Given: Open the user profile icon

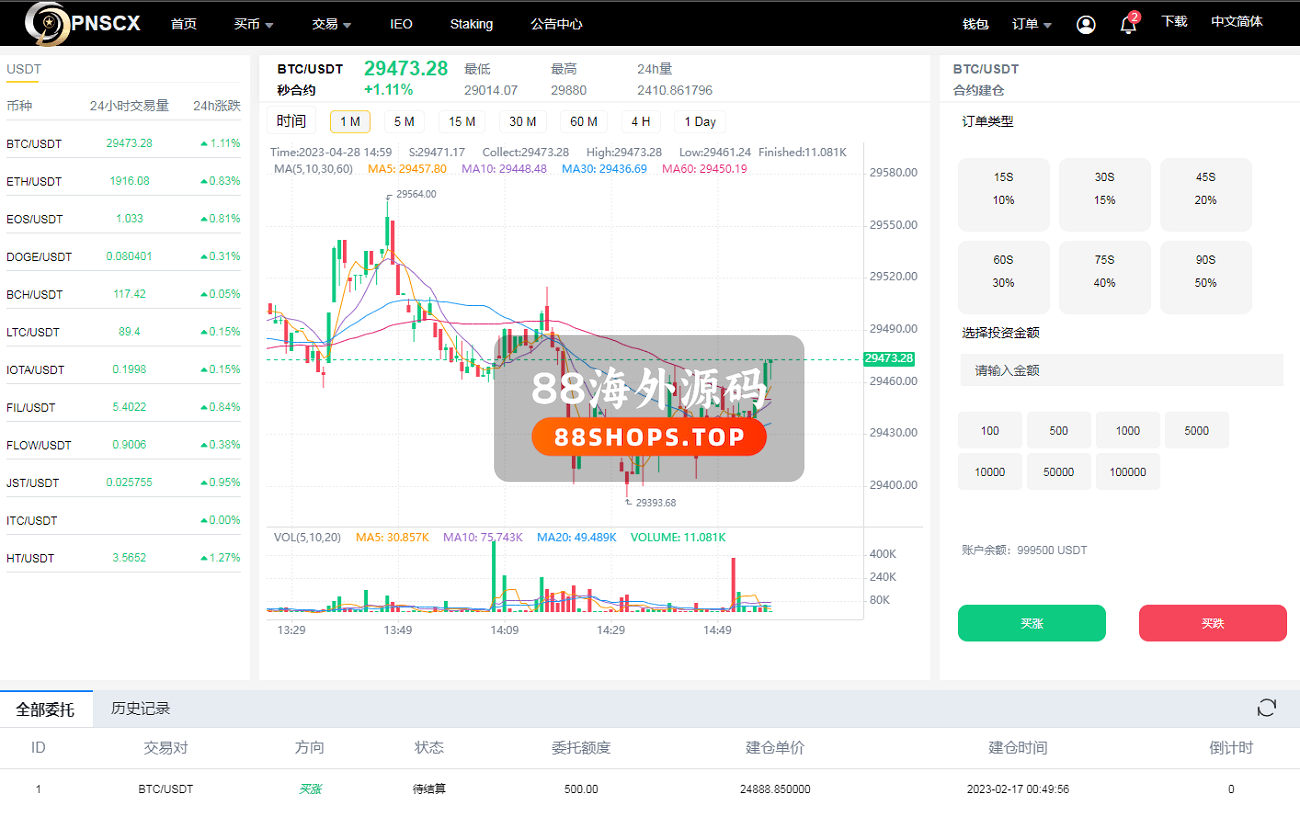Looking at the screenshot, I should (x=1086, y=24).
